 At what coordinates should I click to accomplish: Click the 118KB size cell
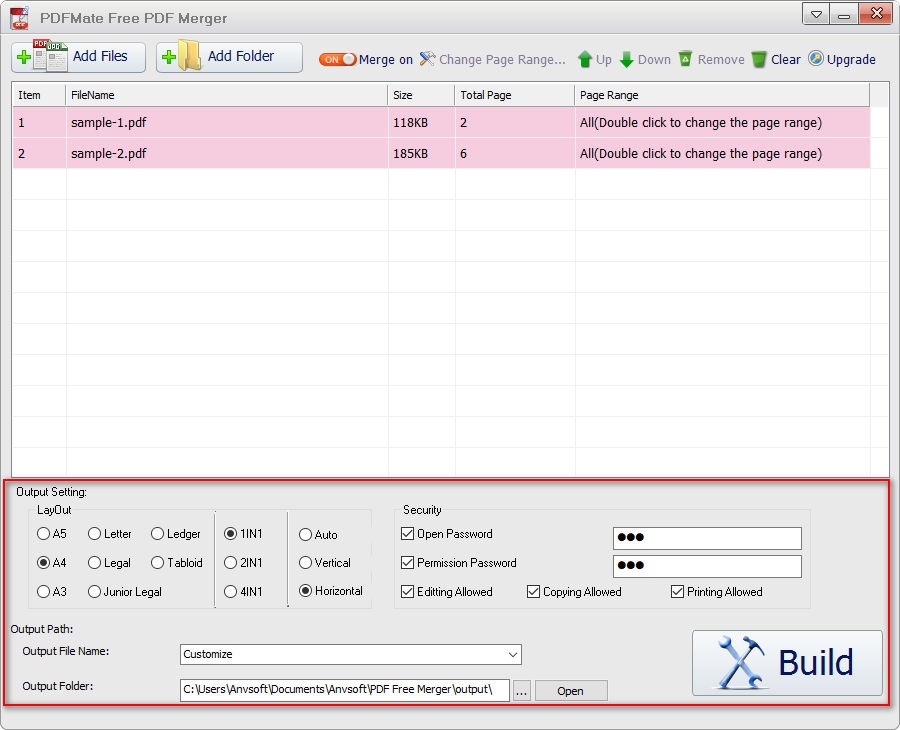tap(421, 122)
